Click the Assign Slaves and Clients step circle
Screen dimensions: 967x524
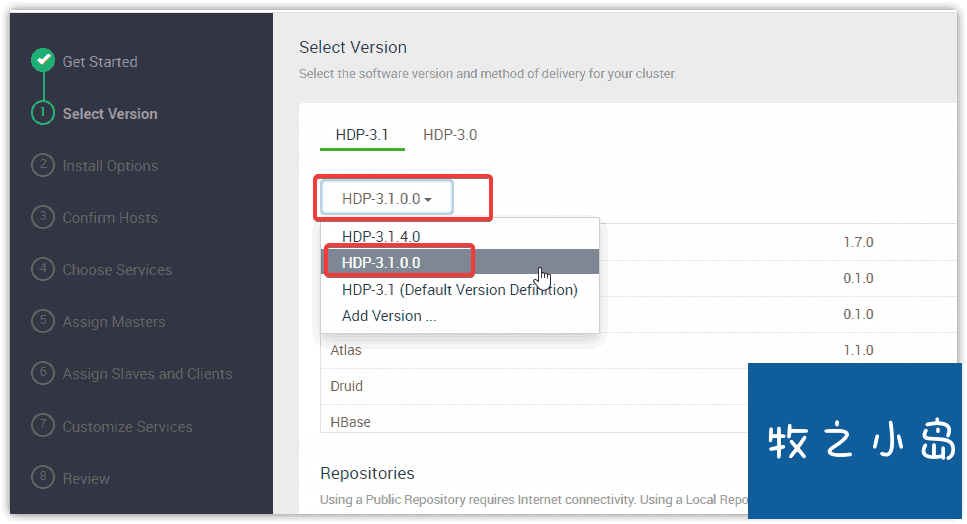(43, 373)
